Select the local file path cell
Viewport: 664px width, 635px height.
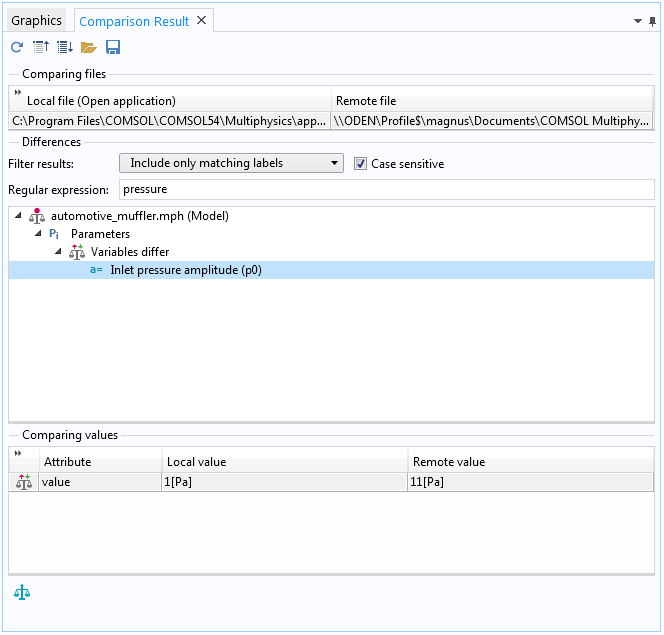coord(169,121)
